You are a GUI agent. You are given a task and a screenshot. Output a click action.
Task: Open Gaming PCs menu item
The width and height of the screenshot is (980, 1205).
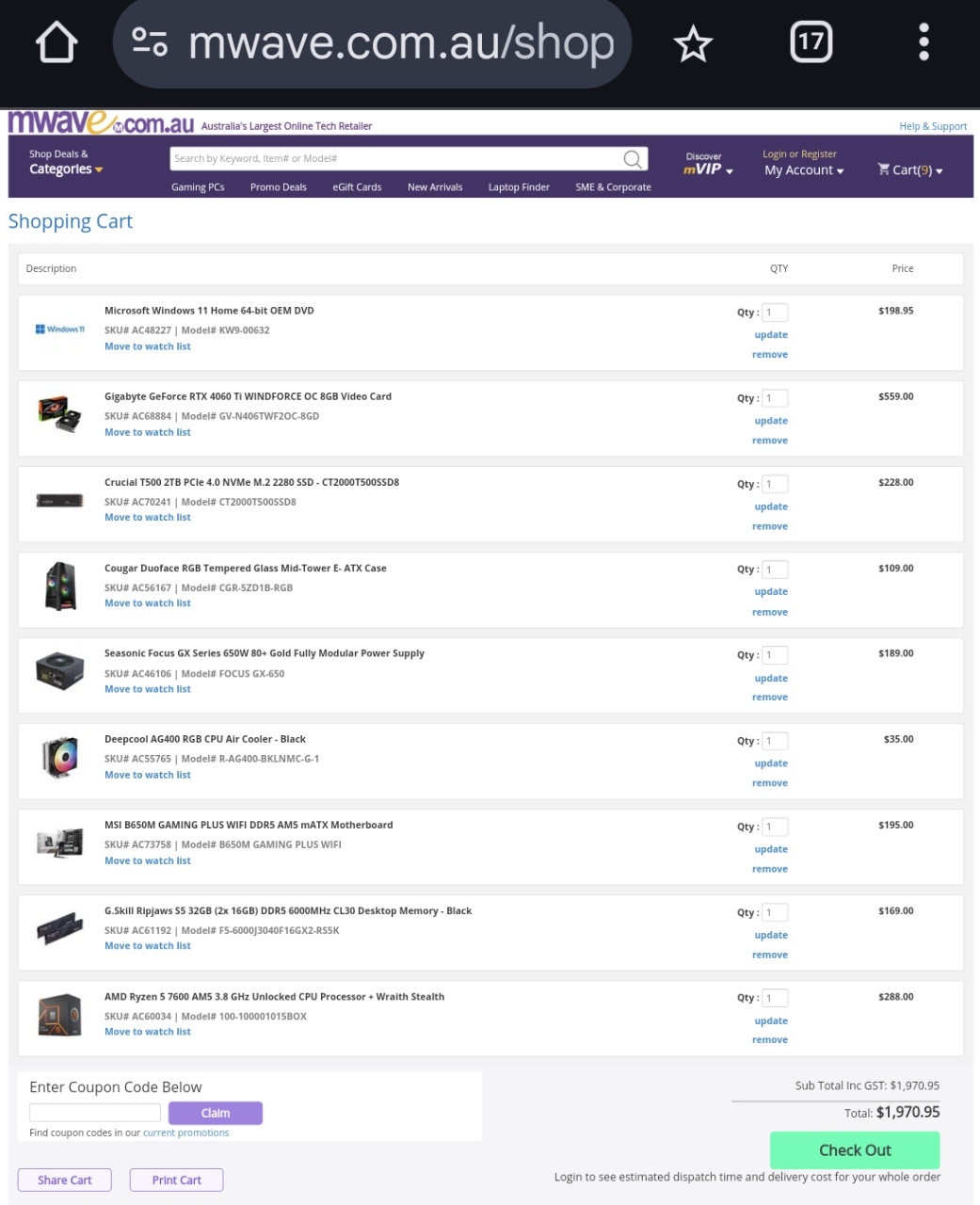(x=198, y=187)
